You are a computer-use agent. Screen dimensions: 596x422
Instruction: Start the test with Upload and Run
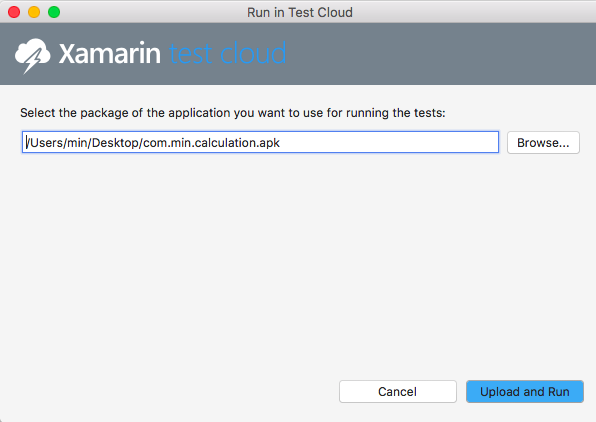525,392
